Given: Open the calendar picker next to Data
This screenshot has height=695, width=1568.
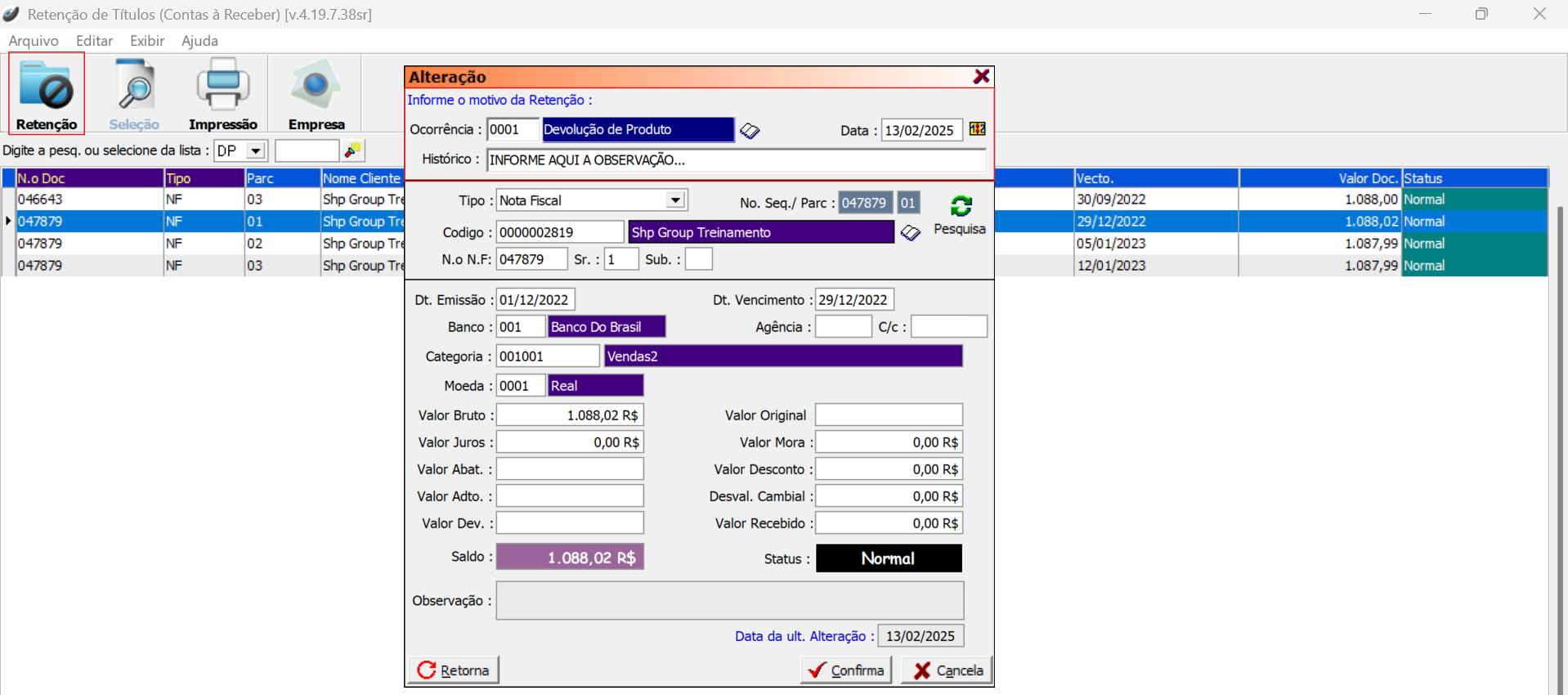Looking at the screenshot, I should click(x=977, y=129).
